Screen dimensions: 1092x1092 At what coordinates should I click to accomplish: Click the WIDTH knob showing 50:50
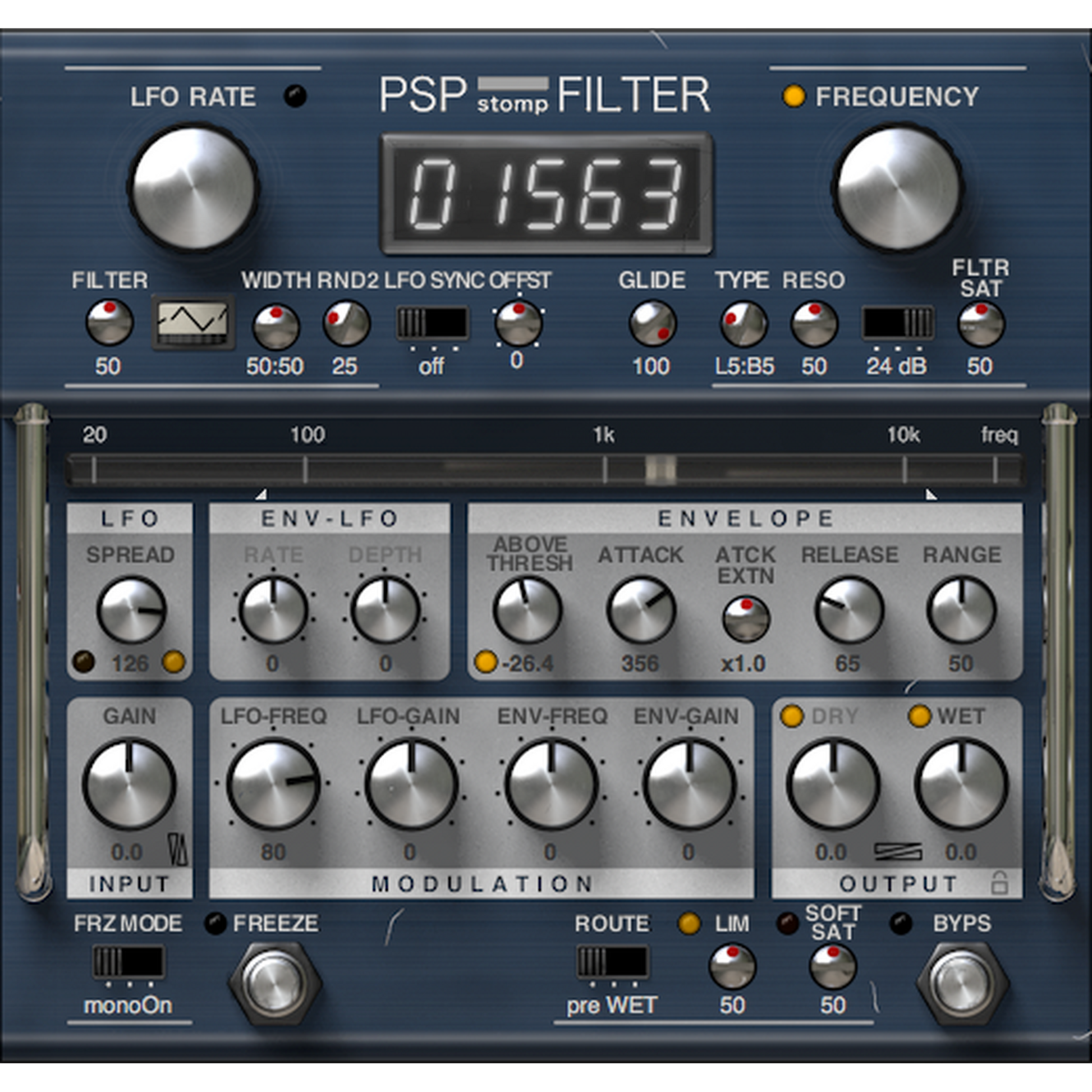click(x=276, y=326)
